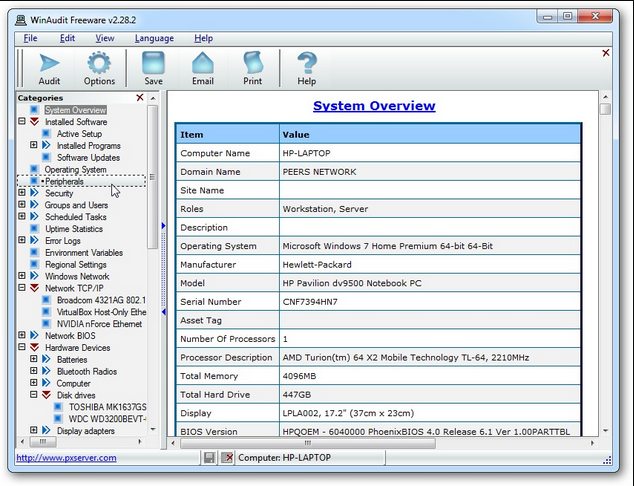Expand the Groups and Users category
Viewport: 634px width, 486px height.
[22, 205]
